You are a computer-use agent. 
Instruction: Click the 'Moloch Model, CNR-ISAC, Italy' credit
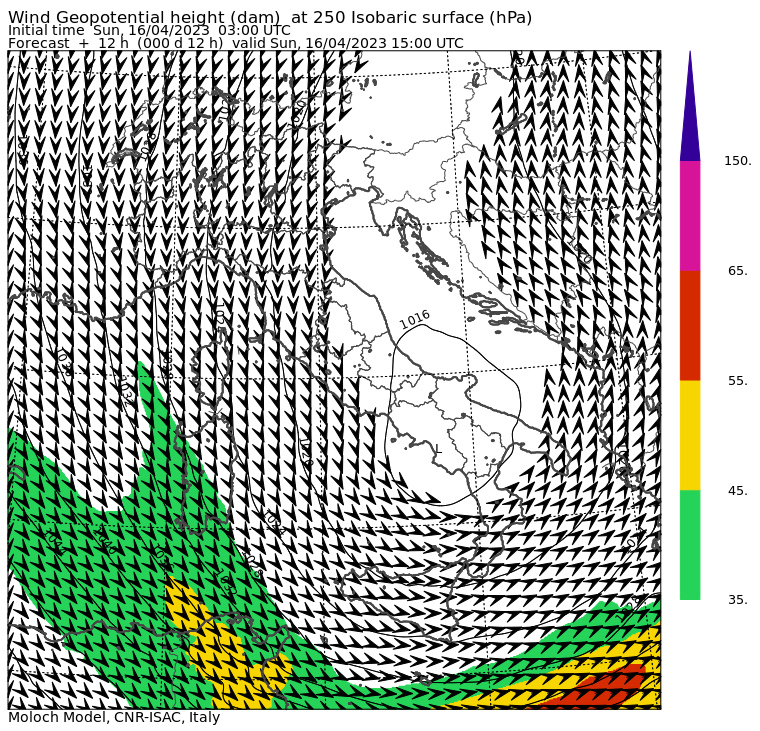click(114, 717)
